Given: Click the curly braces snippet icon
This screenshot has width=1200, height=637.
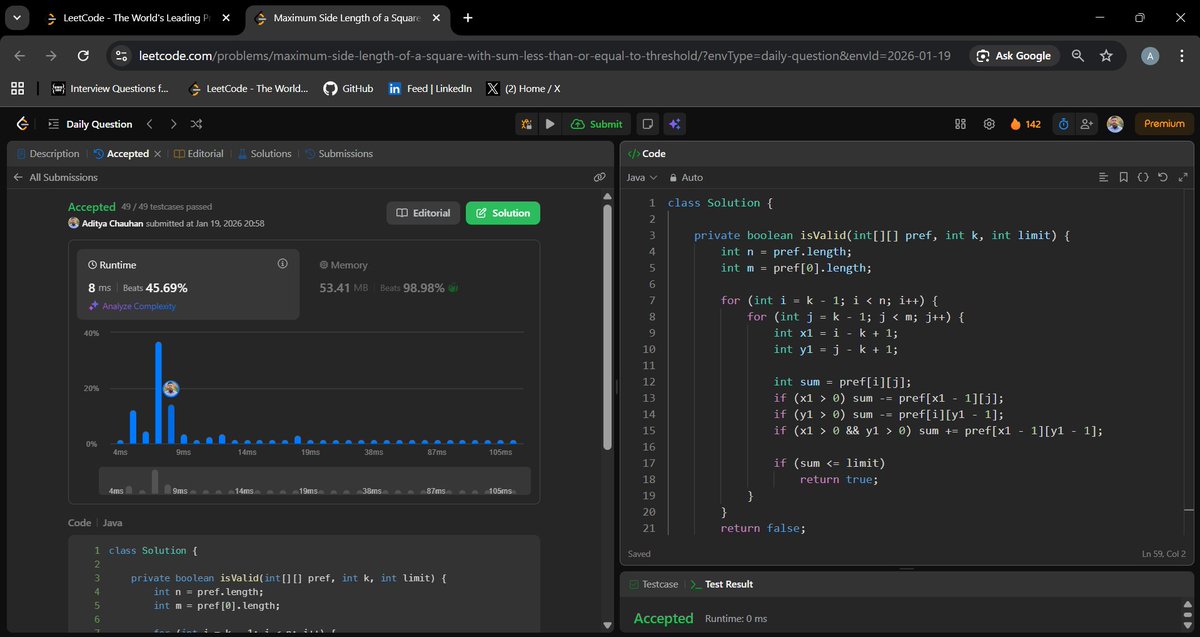Looking at the screenshot, I should pos(1143,177).
